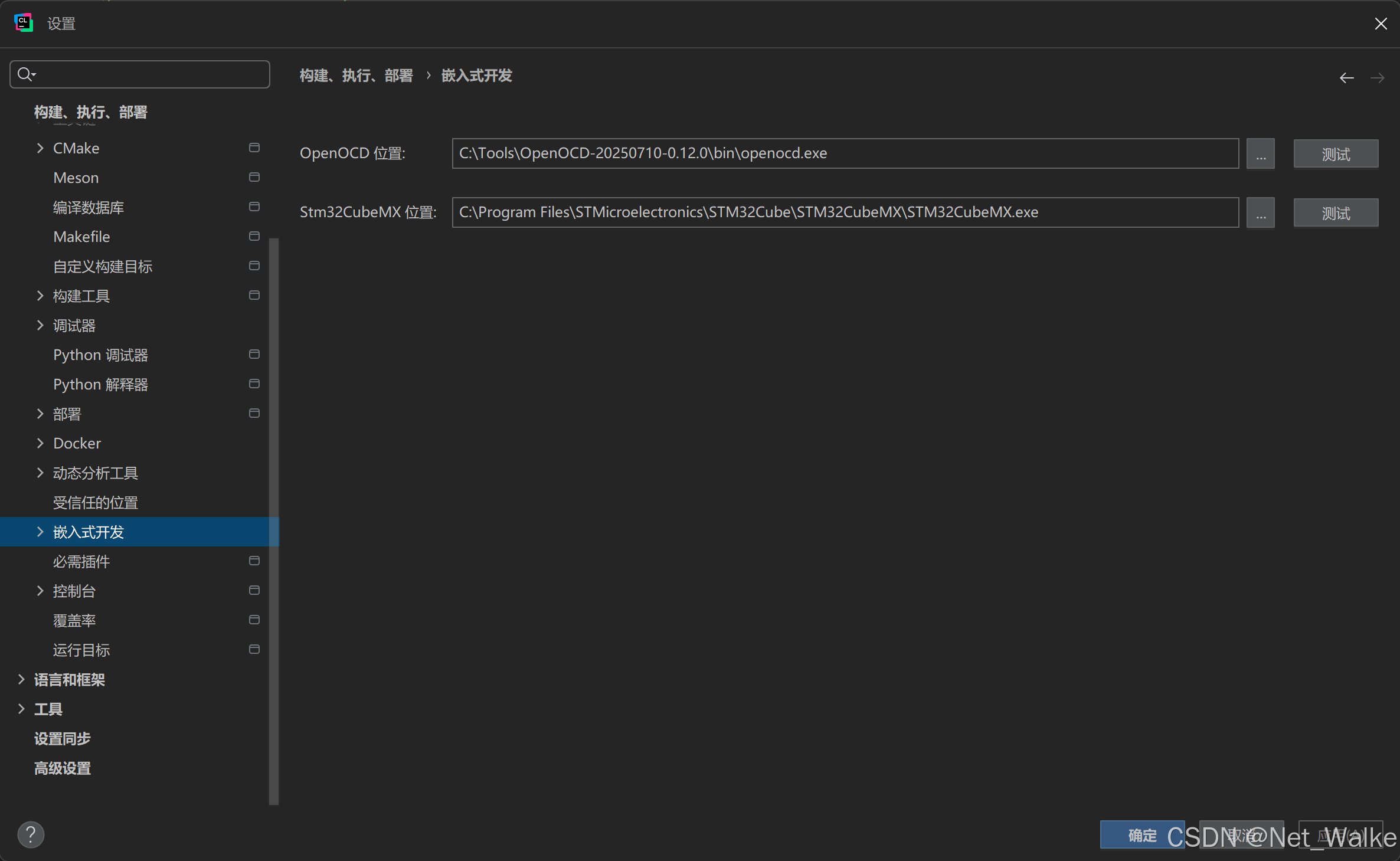Click project-level icon beside CMake

(x=254, y=148)
